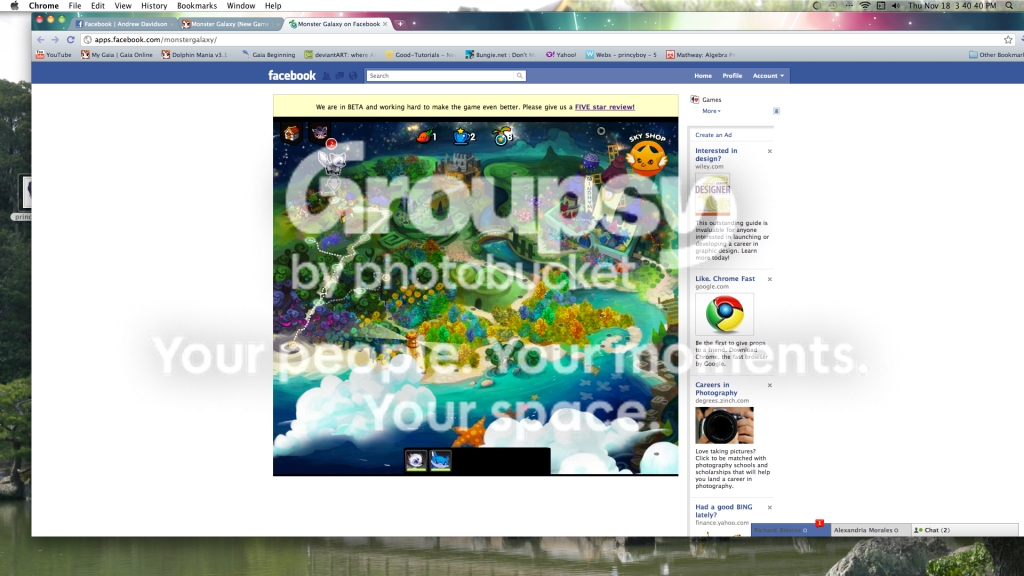
Task: Bookmark this page with the star icon
Action: click(x=1008, y=40)
